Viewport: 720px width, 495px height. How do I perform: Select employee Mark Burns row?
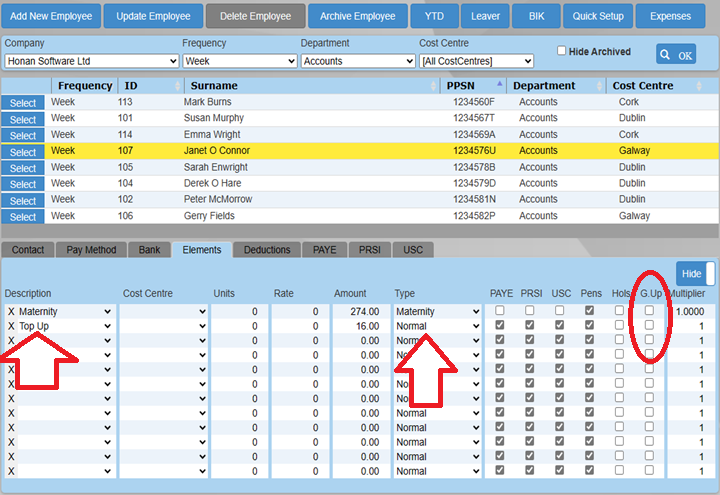pos(22,103)
